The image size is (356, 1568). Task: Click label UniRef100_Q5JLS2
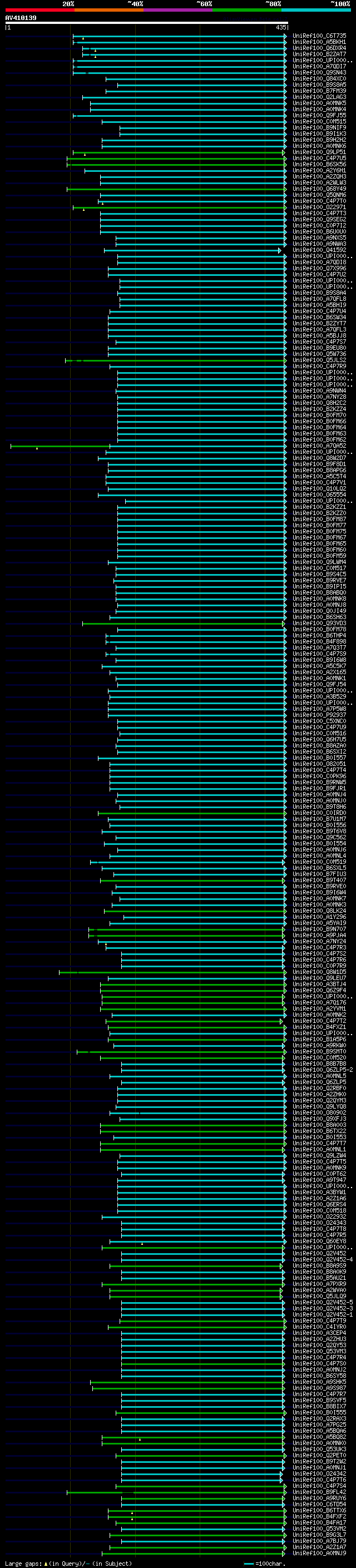(x=319, y=360)
